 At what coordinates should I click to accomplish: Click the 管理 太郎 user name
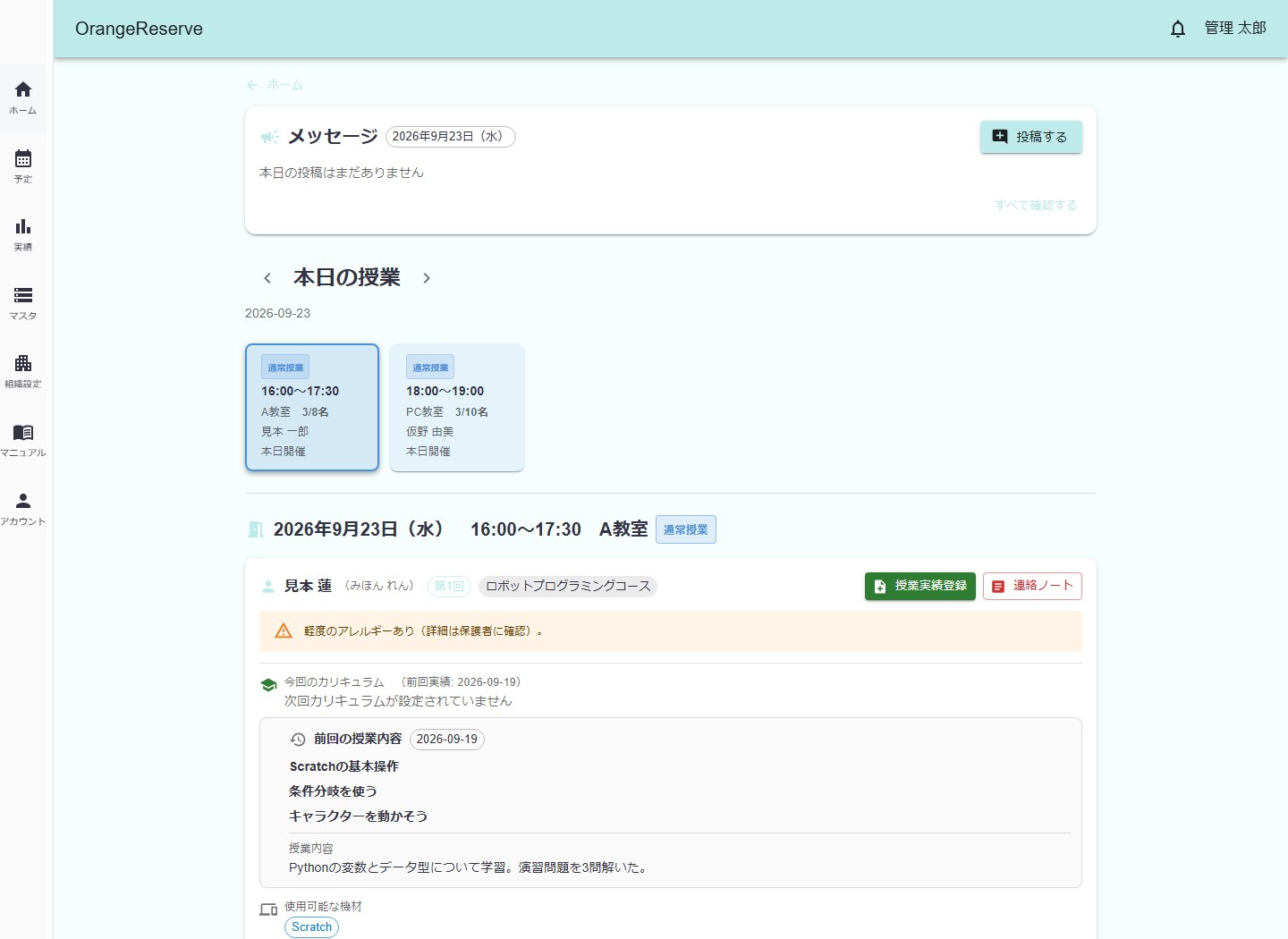pos(1235,29)
